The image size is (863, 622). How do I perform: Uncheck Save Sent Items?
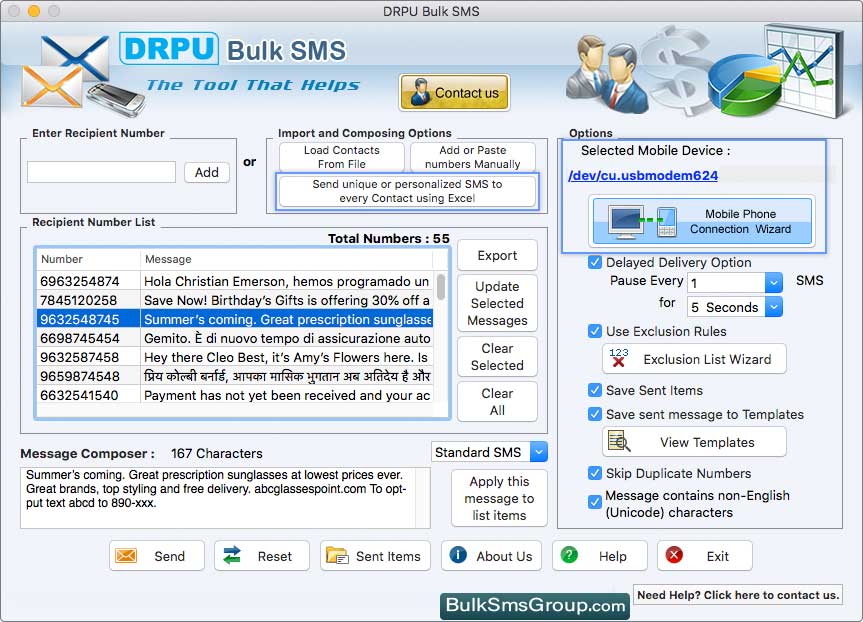click(x=594, y=390)
